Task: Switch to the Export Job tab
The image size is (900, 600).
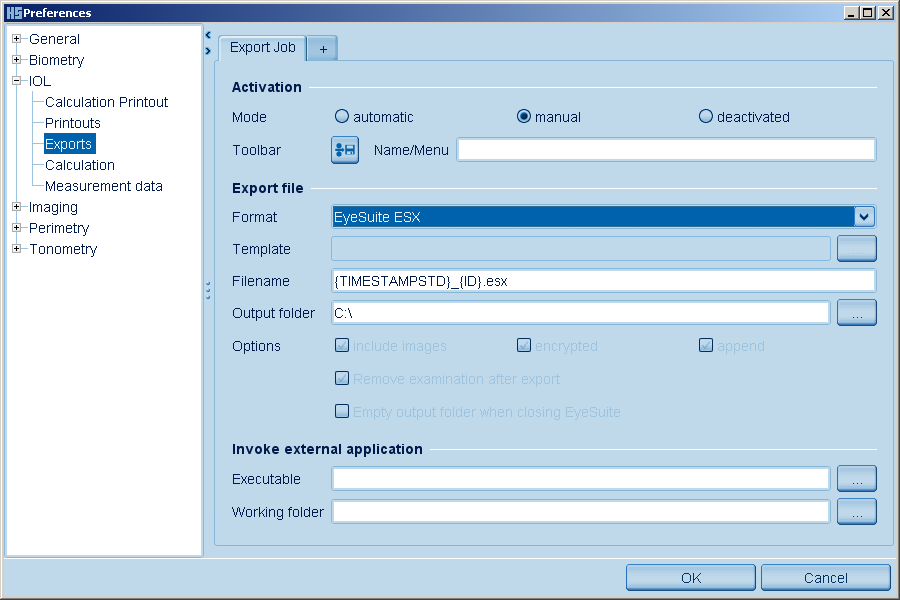Action: pyautogui.click(x=262, y=48)
